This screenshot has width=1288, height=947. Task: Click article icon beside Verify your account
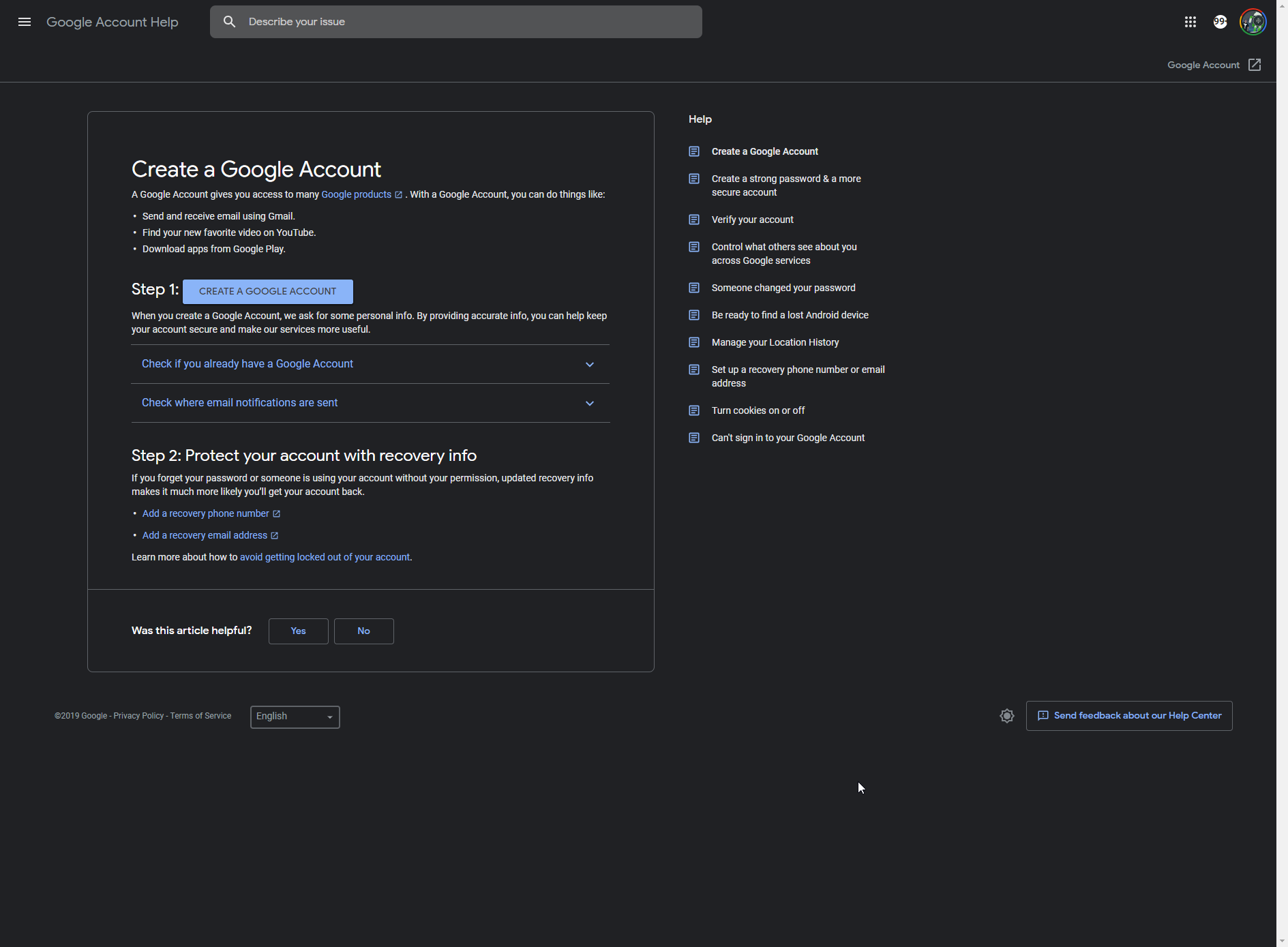[694, 220]
